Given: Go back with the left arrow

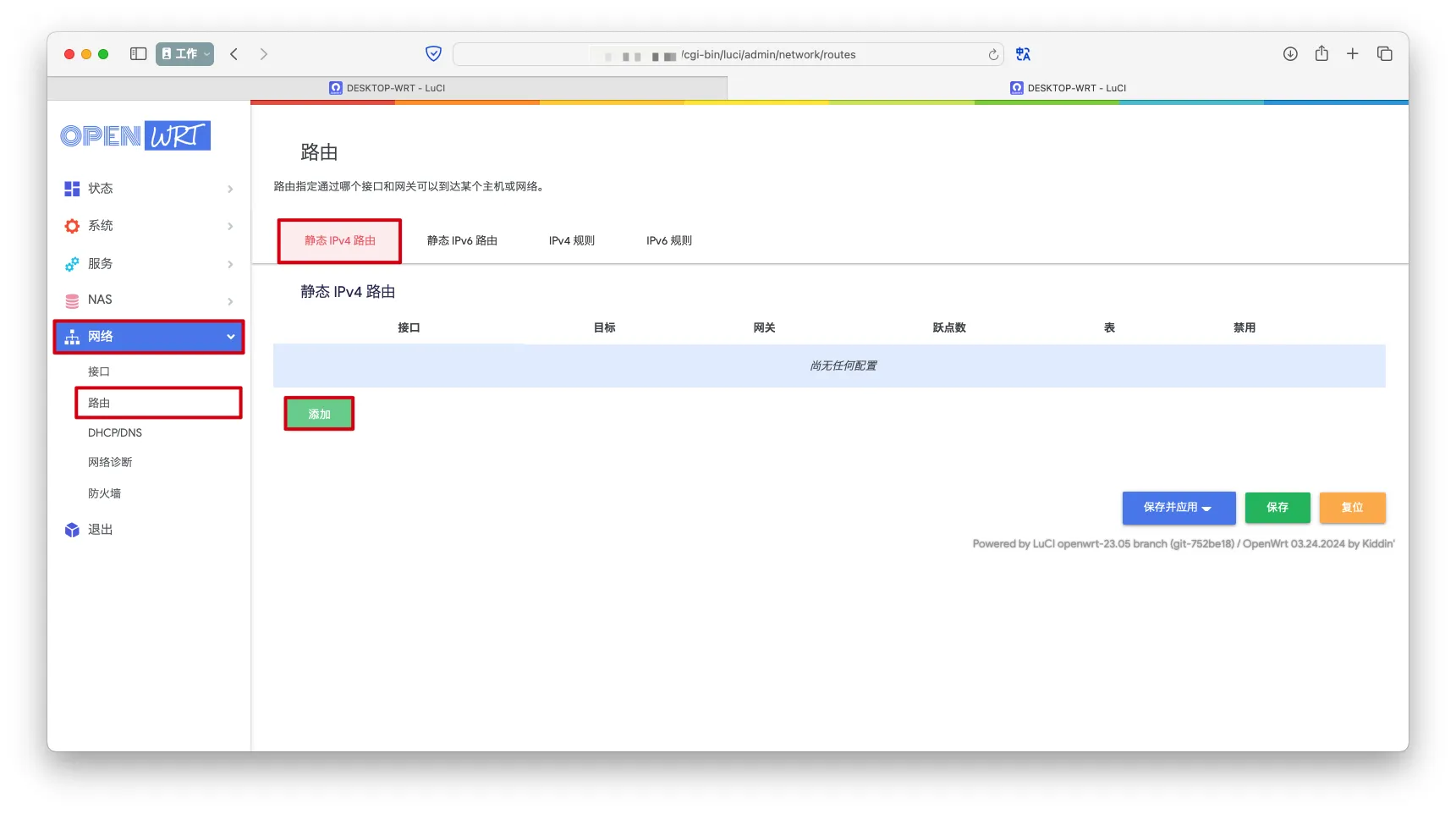Looking at the screenshot, I should (234, 54).
